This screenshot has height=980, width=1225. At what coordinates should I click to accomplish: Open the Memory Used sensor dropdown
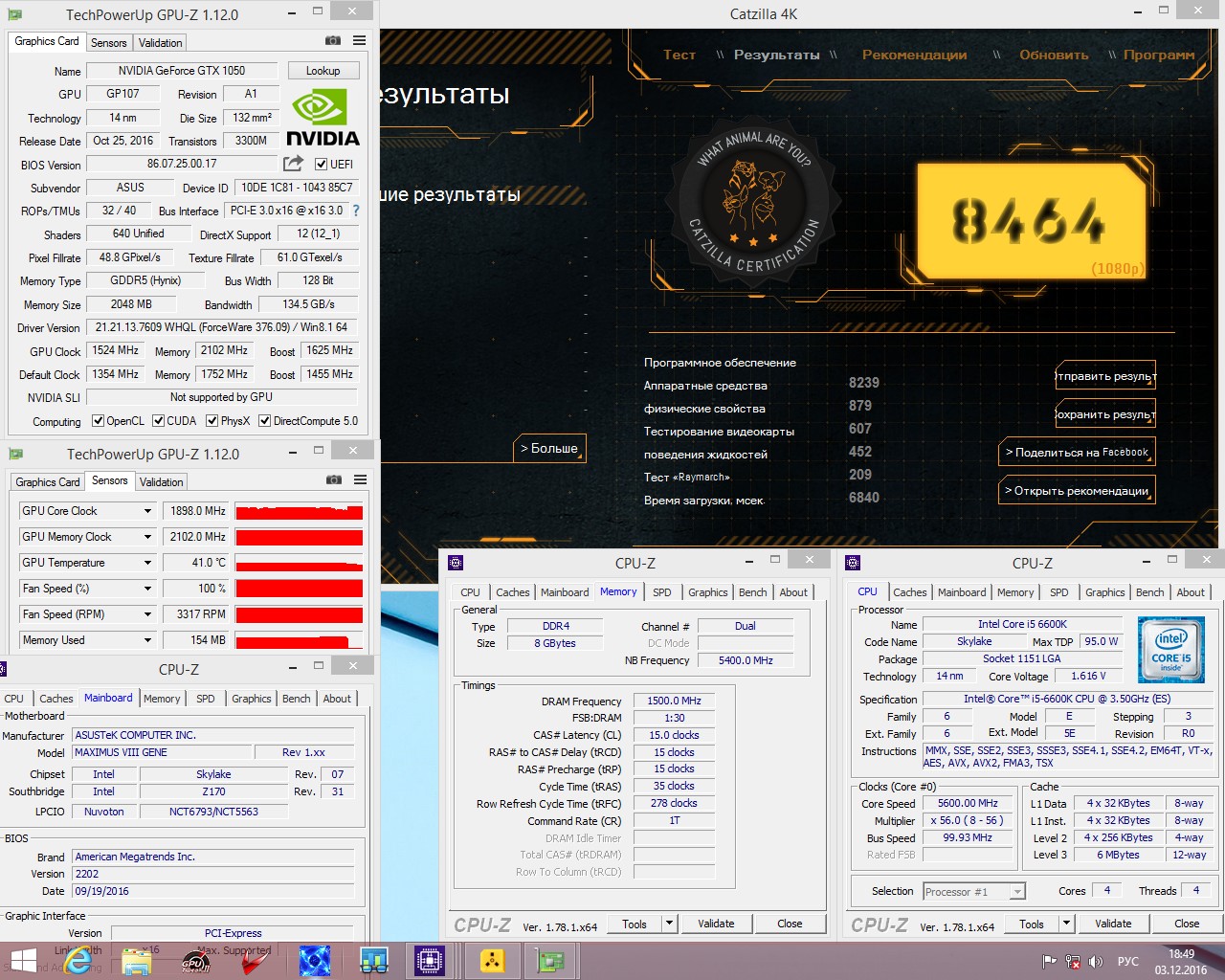tap(147, 640)
